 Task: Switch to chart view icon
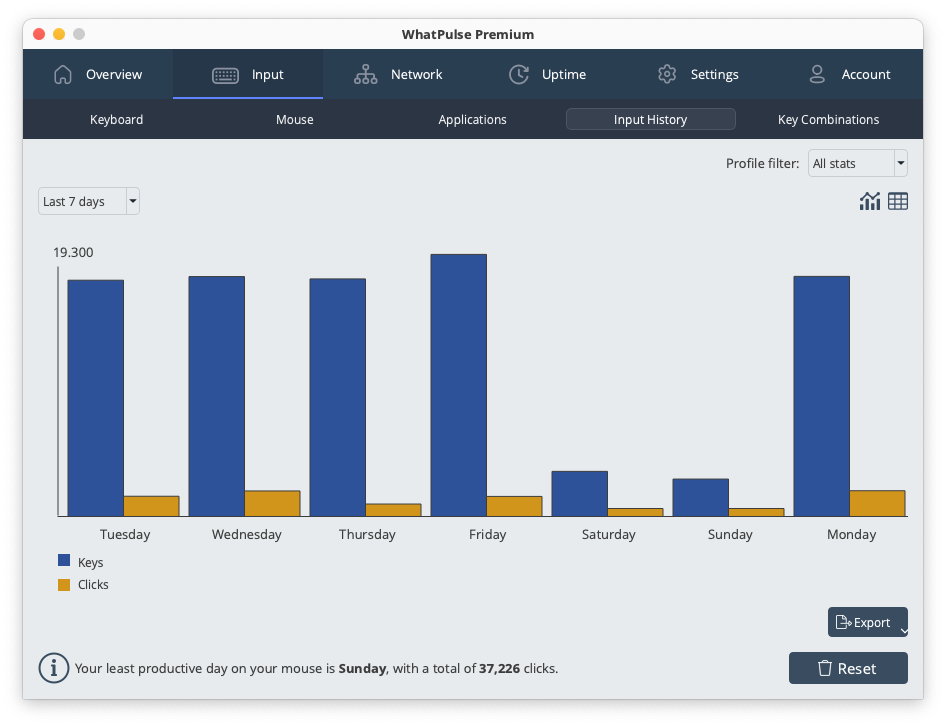pos(870,201)
